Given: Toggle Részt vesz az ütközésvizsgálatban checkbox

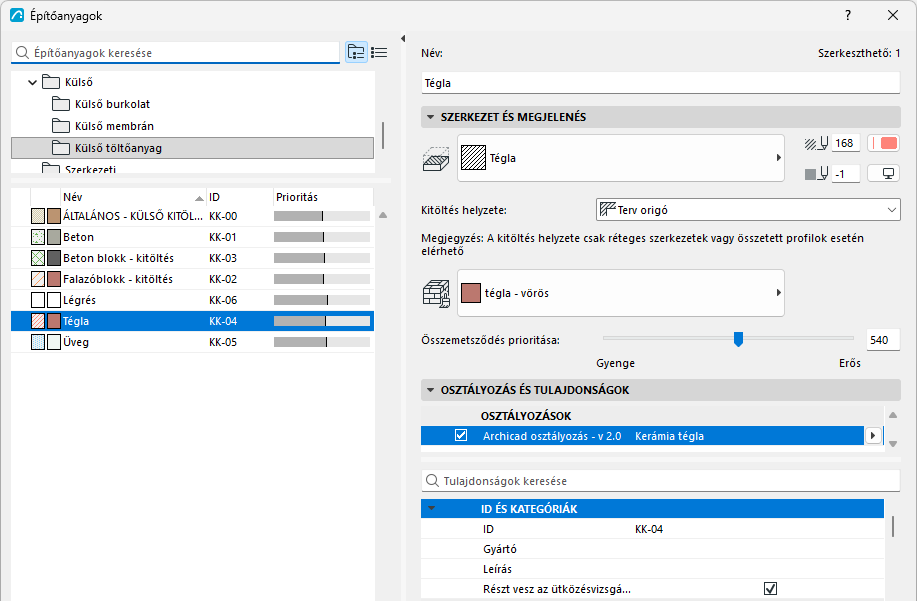Looking at the screenshot, I should [x=771, y=589].
